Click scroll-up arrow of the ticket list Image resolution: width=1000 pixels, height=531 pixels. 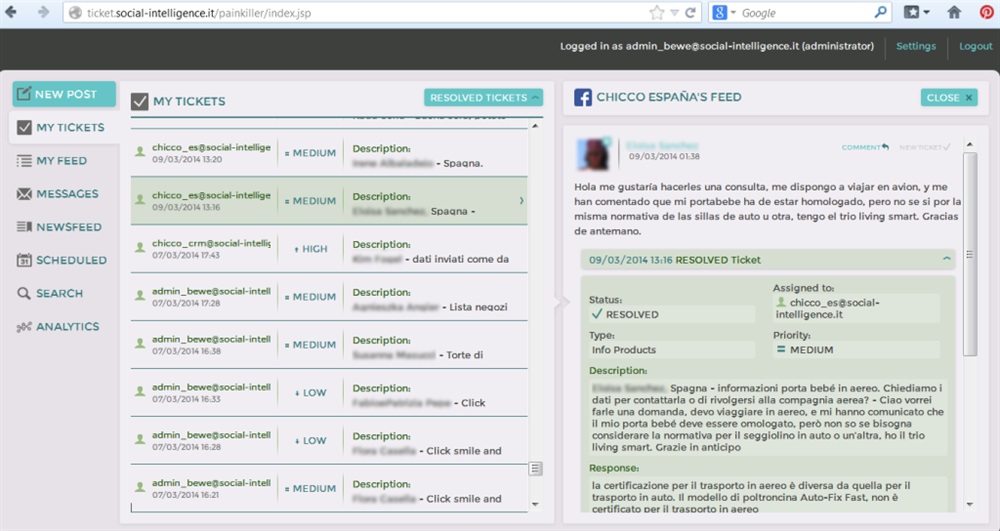tap(535, 126)
